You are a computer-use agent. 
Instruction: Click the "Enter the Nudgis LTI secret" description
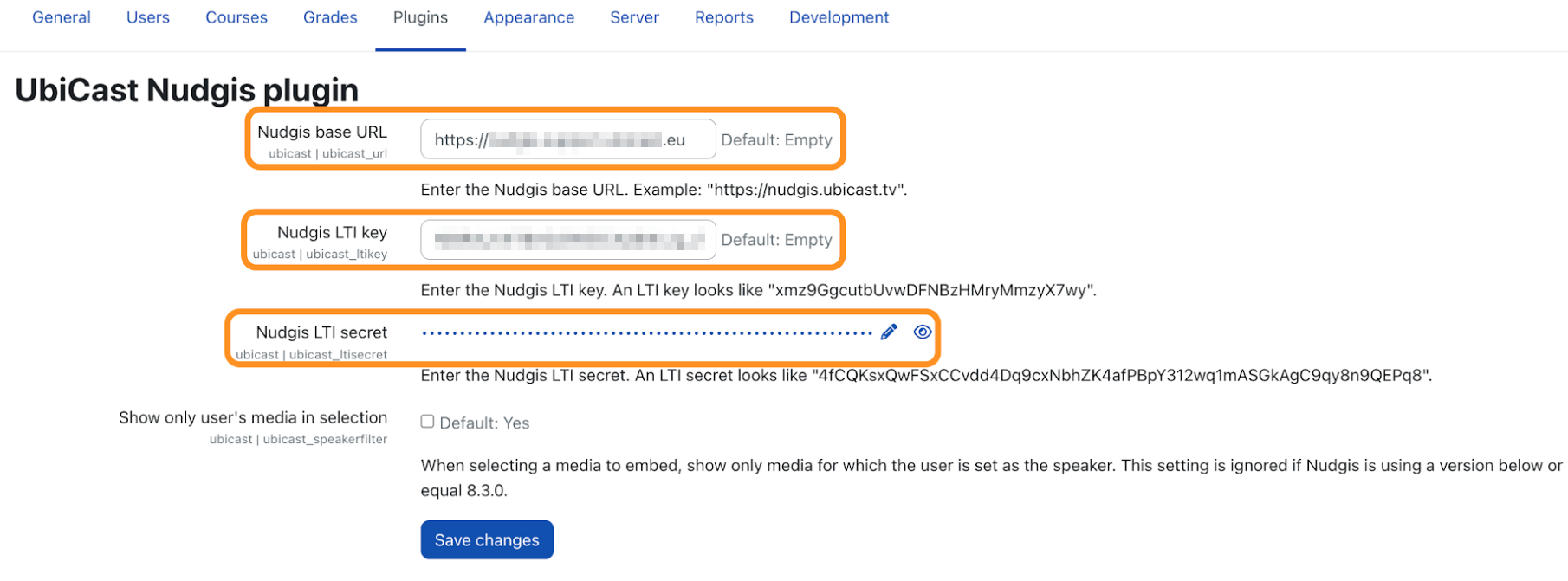(926, 376)
